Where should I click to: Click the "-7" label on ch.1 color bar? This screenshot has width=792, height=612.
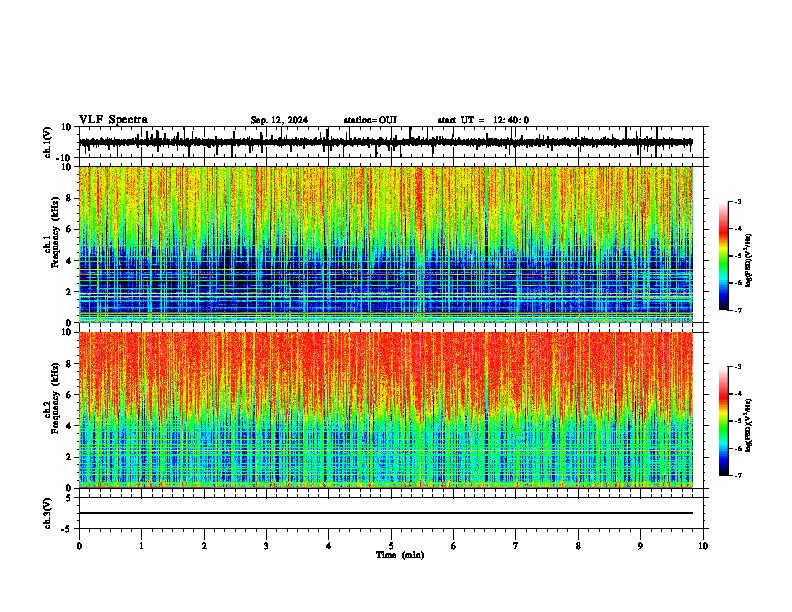[737, 310]
